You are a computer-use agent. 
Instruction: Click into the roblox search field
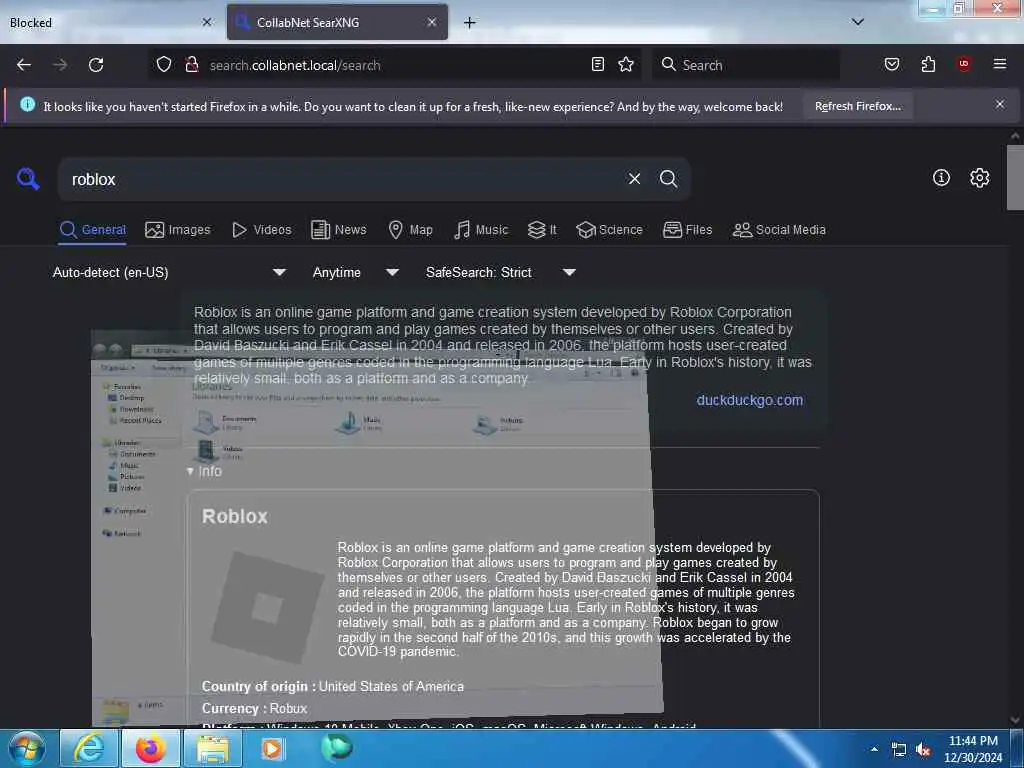point(340,179)
